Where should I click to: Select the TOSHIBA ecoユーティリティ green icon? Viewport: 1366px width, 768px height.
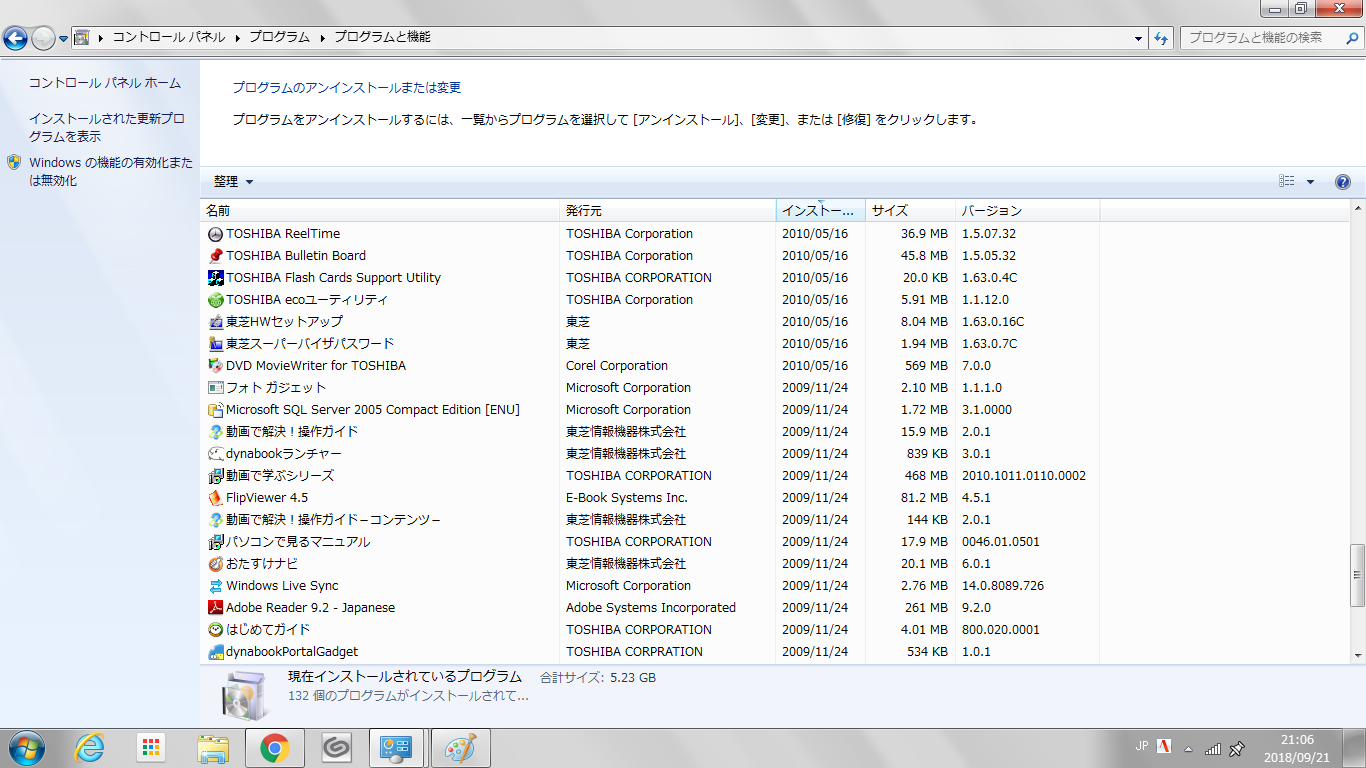tap(216, 300)
